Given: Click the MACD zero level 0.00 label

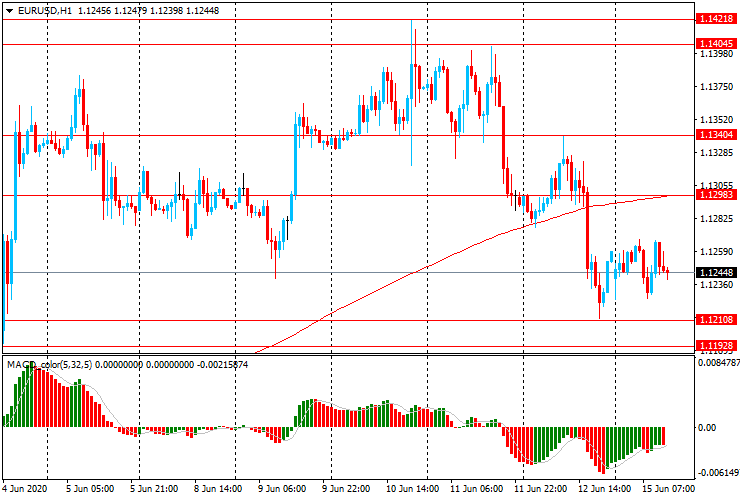Looking at the screenshot, I should pyautogui.click(x=706, y=428).
